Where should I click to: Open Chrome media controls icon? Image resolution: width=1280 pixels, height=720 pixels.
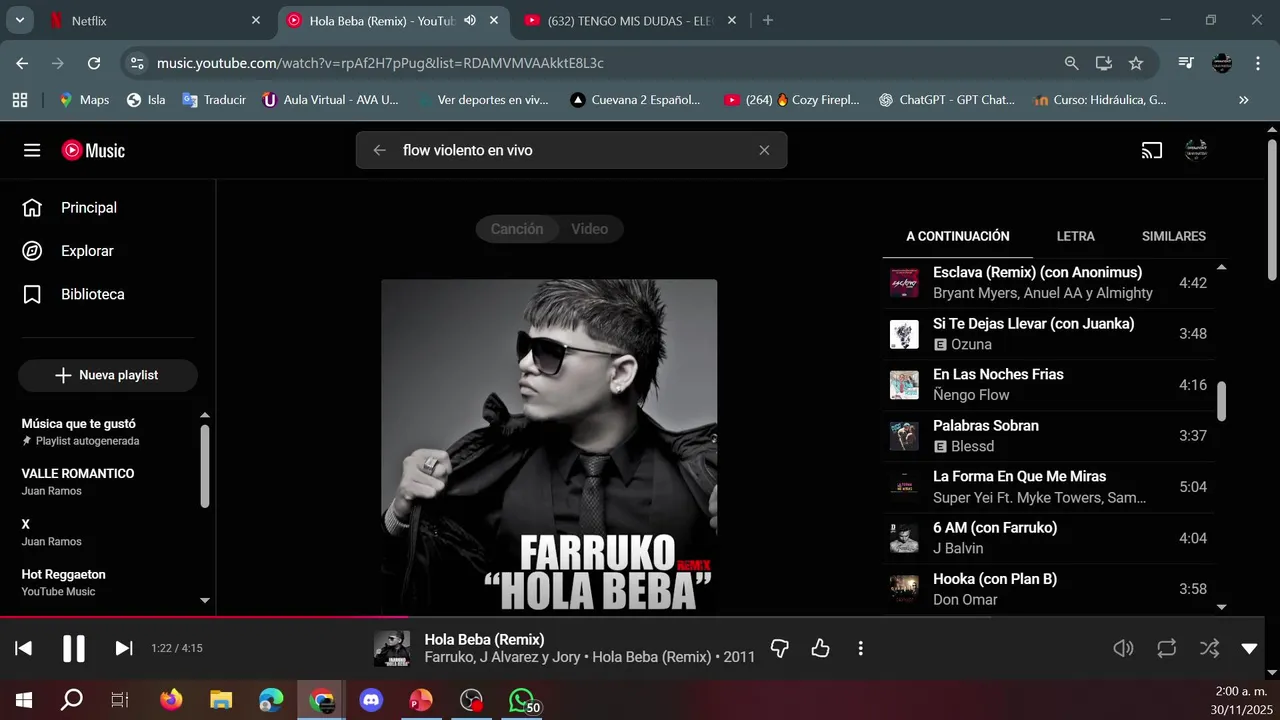point(1186,63)
